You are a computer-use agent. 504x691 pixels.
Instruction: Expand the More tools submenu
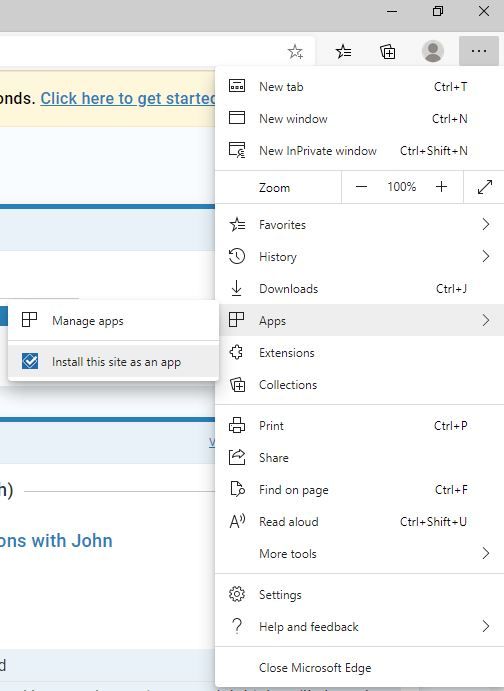359,554
